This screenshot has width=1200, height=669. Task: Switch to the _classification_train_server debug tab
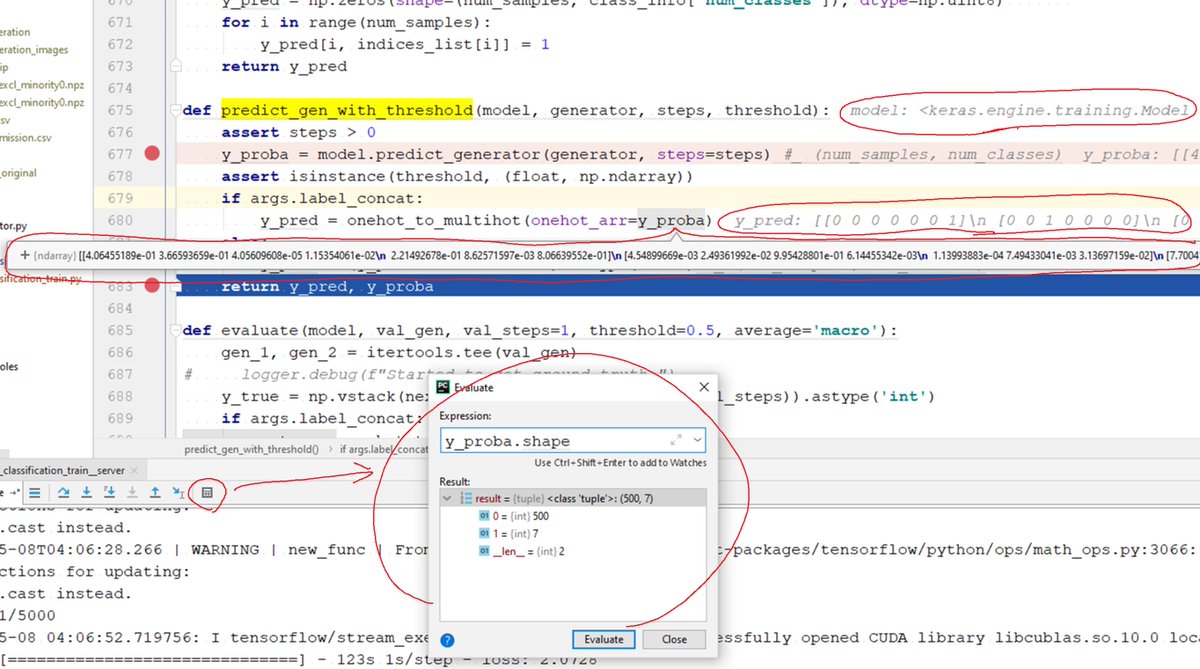pos(60,470)
